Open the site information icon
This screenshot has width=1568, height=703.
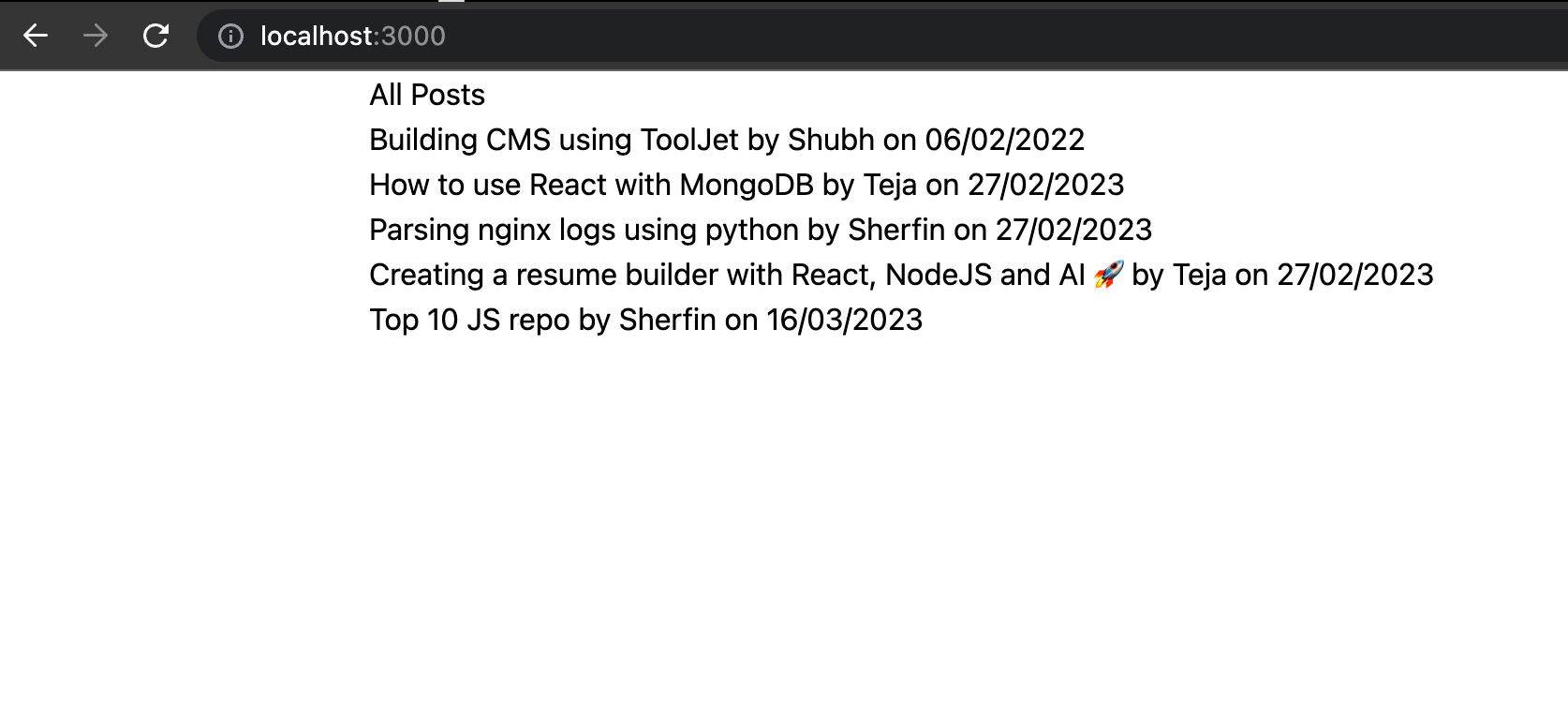(x=230, y=36)
